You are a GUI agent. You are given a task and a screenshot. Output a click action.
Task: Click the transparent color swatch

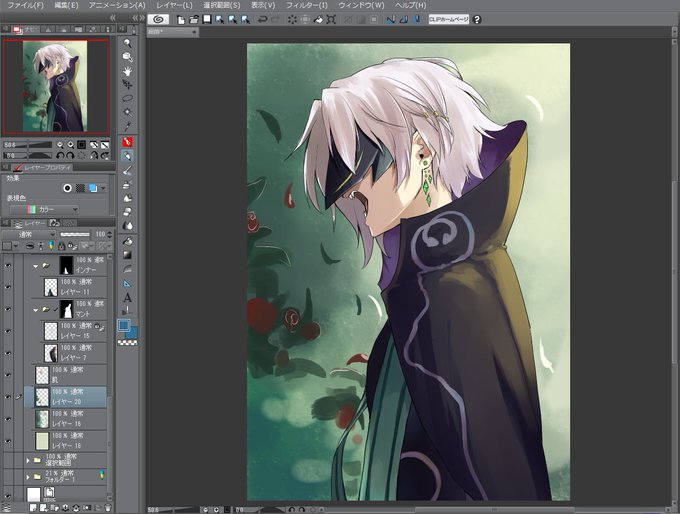(x=128, y=343)
